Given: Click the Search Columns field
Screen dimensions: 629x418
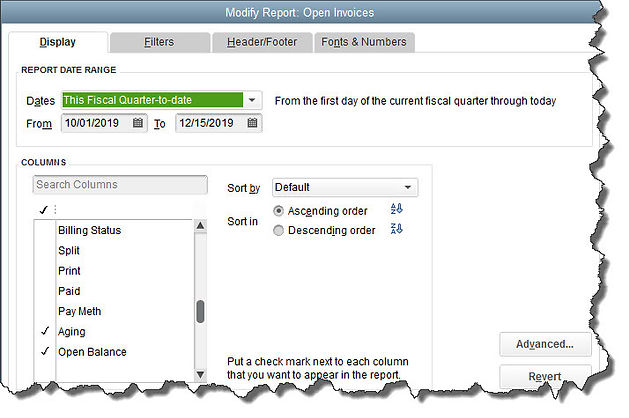Looking at the screenshot, I should pyautogui.click(x=120, y=185).
